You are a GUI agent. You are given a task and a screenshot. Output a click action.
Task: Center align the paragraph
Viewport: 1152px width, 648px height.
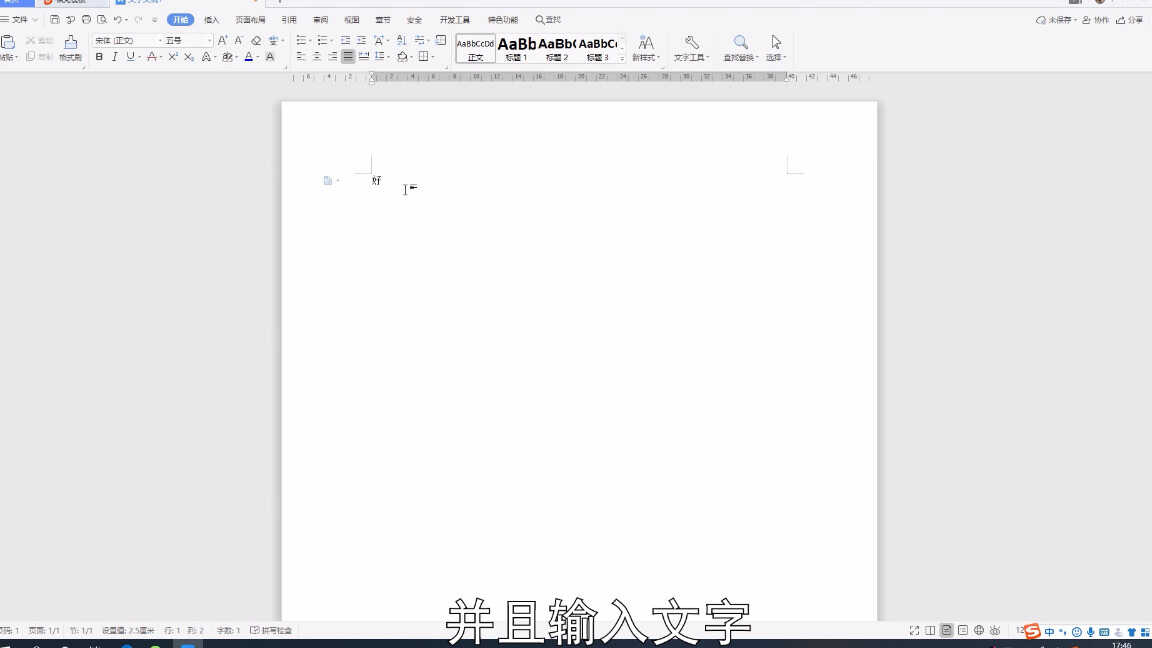coord(317,57)
